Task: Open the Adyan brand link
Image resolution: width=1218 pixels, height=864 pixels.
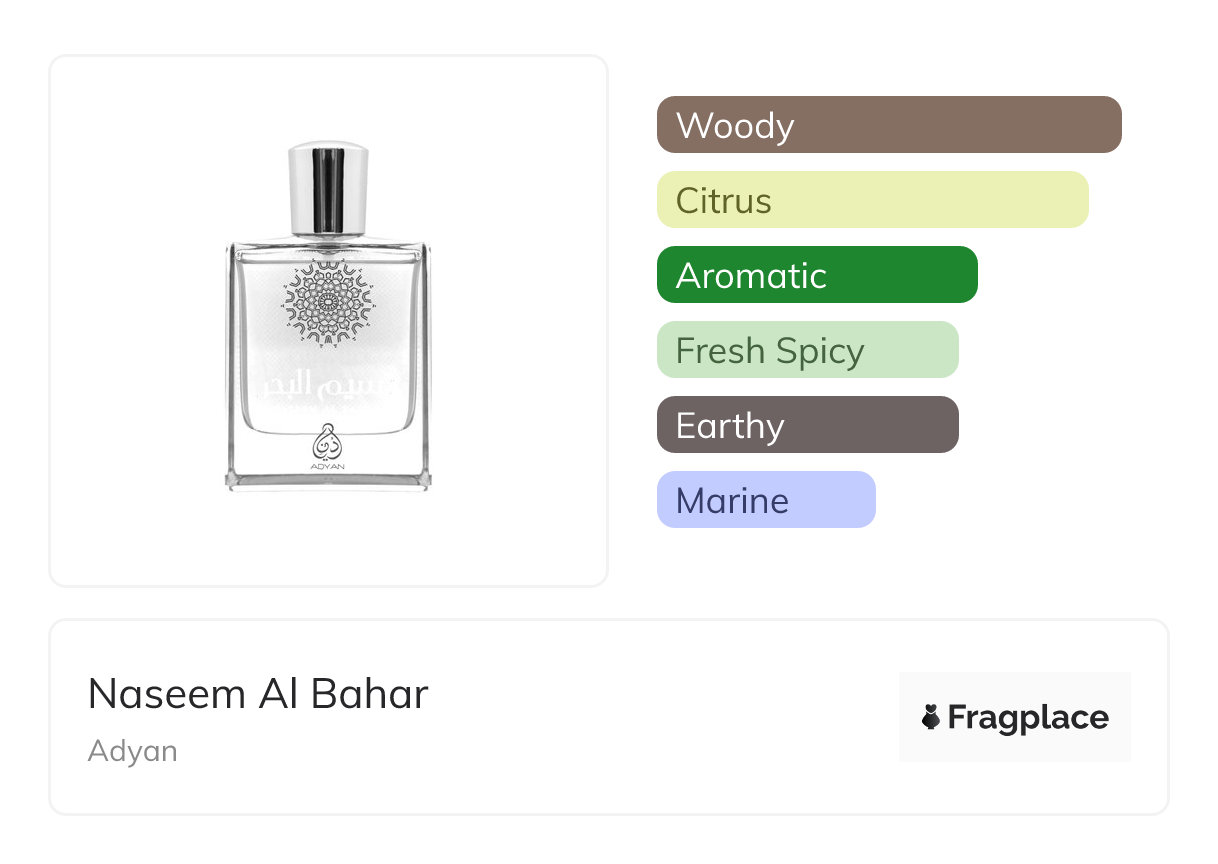Action: pyautogui.click(x=132, y=751)
